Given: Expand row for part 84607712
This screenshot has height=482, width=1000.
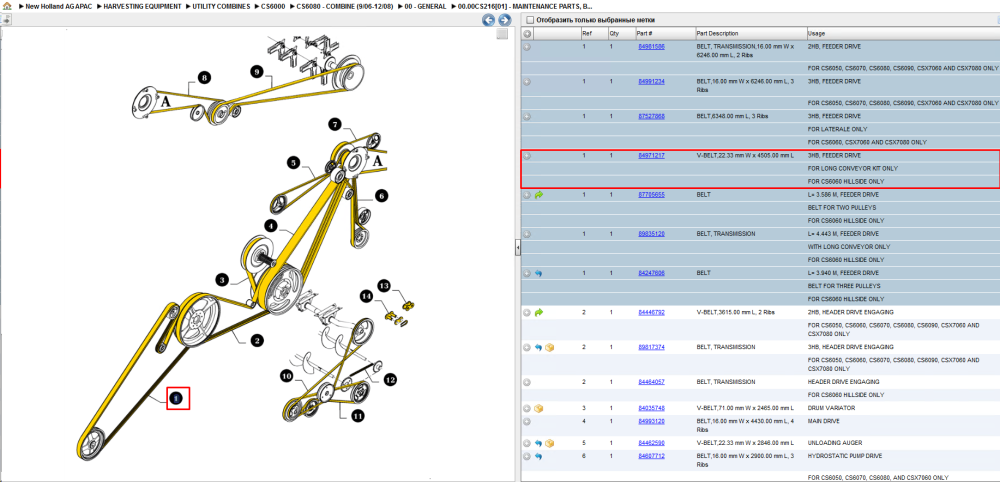Looking at the screenshot, I should tap(527, 456).
